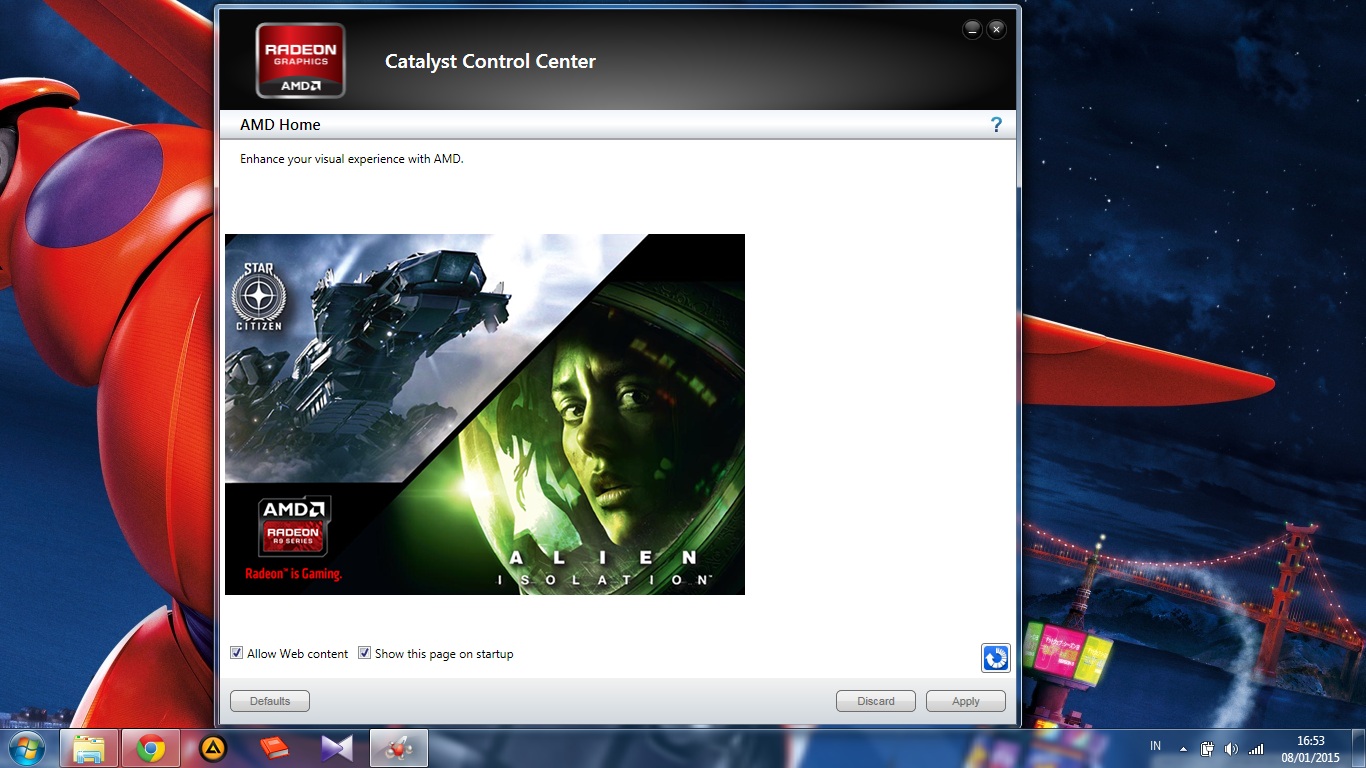Click the Apply button
The width and height of the screenshot is (1366, 768).
click(x=965, y=701)
